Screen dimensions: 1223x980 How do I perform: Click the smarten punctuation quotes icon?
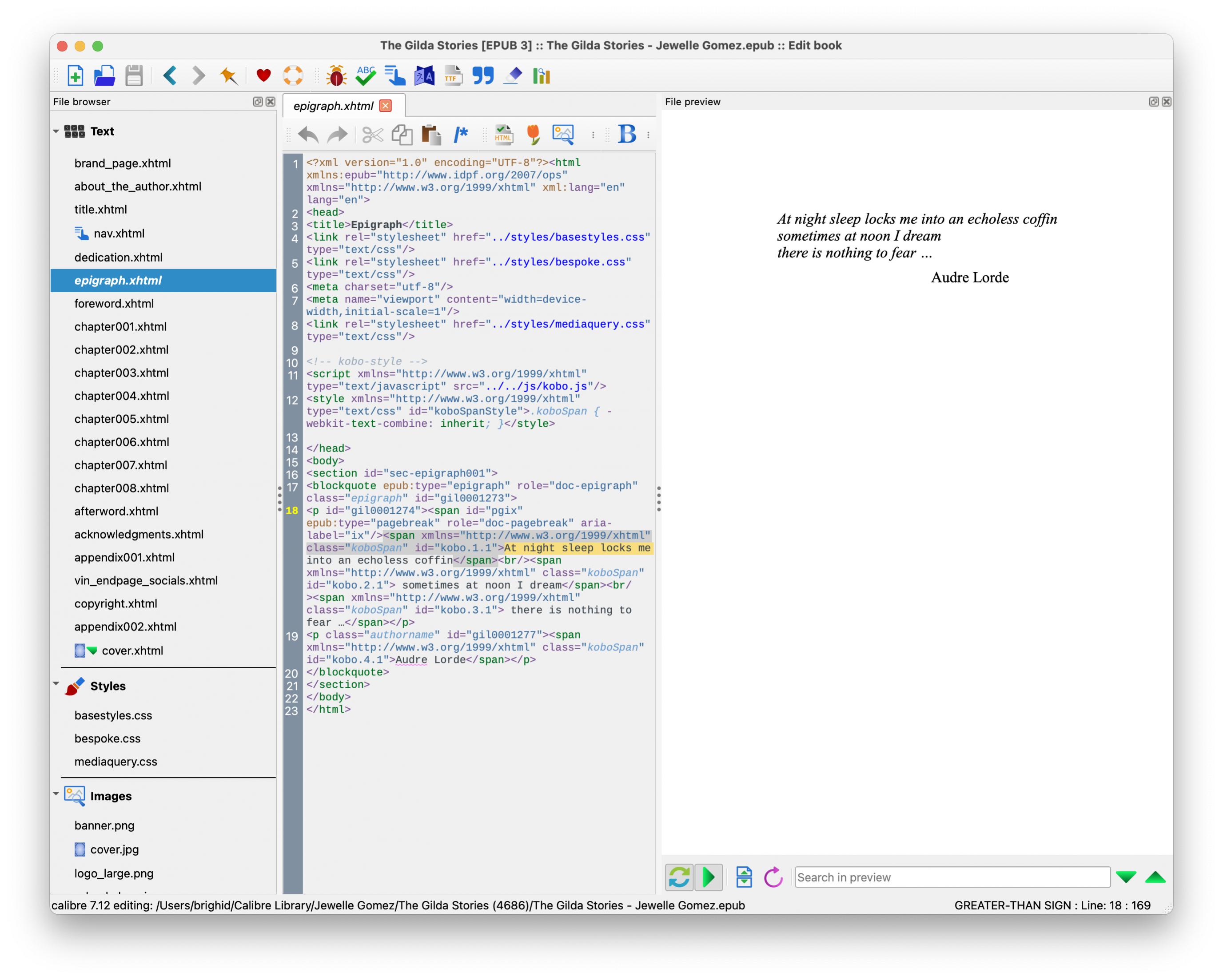(483, 75)
